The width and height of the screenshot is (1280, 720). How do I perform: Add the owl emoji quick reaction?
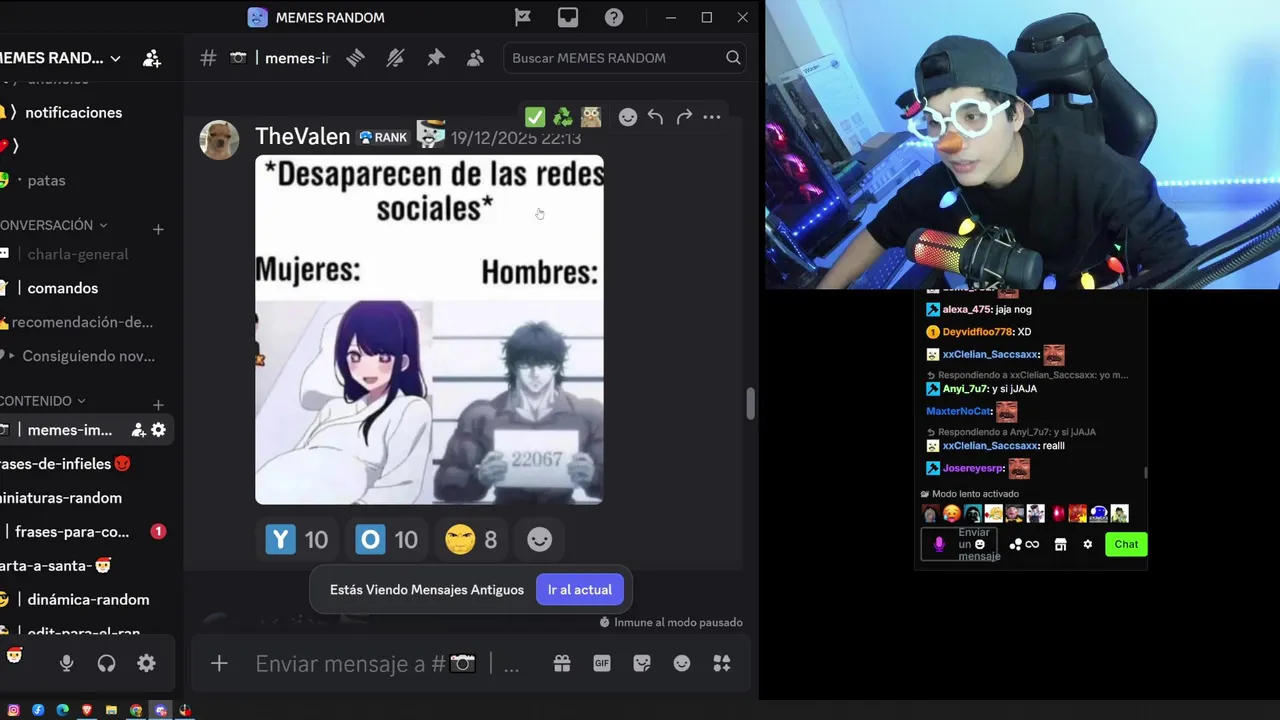(x=591, y=117)
